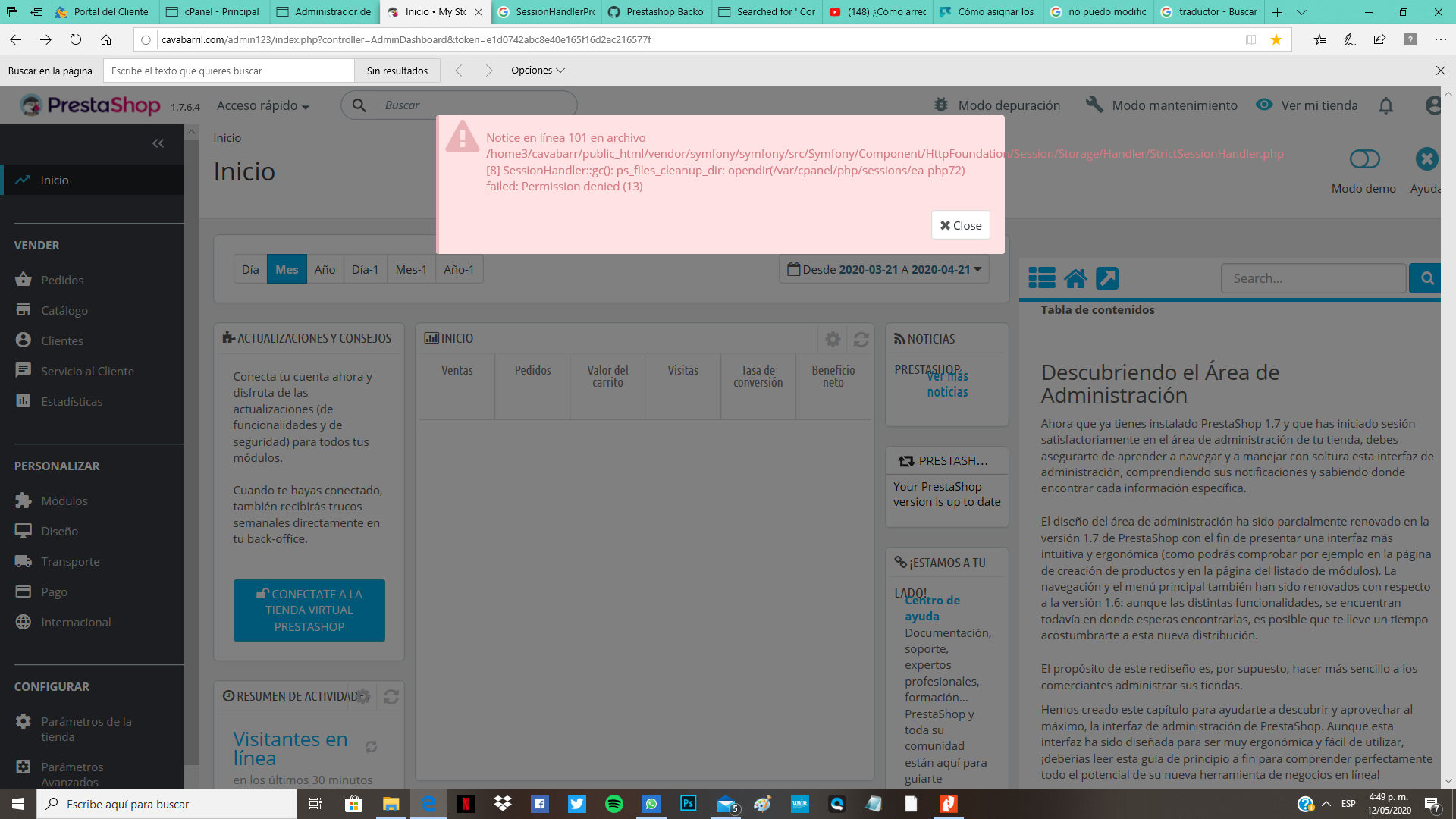
Task: Open help in external window icon
Action: pyautogui.click(x=1107, y=278)
